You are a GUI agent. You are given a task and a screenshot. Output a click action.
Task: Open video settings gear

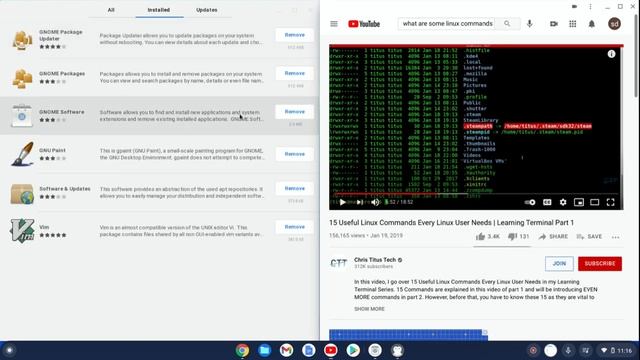563,202
